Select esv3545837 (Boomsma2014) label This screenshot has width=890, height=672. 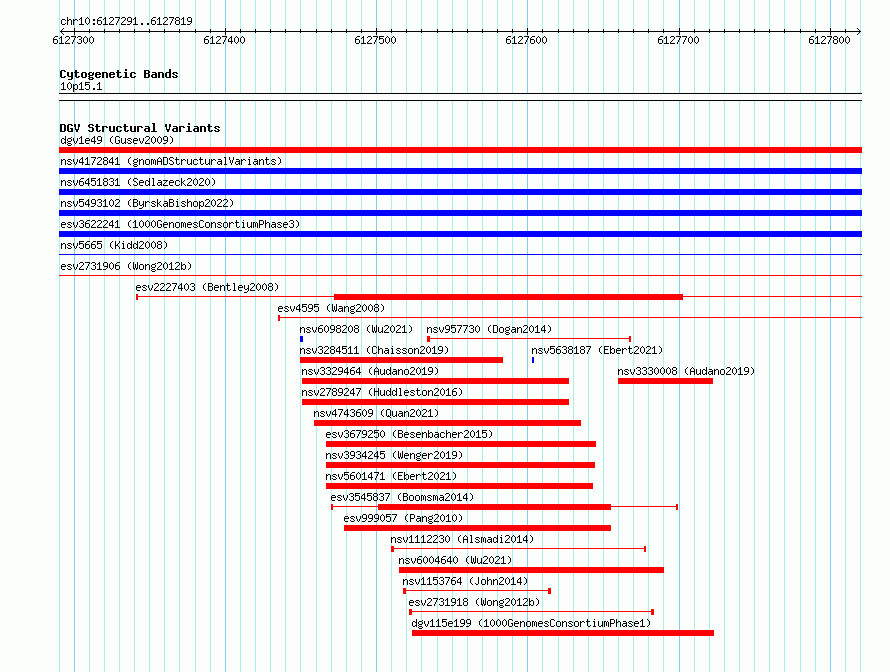coord(402,497)
